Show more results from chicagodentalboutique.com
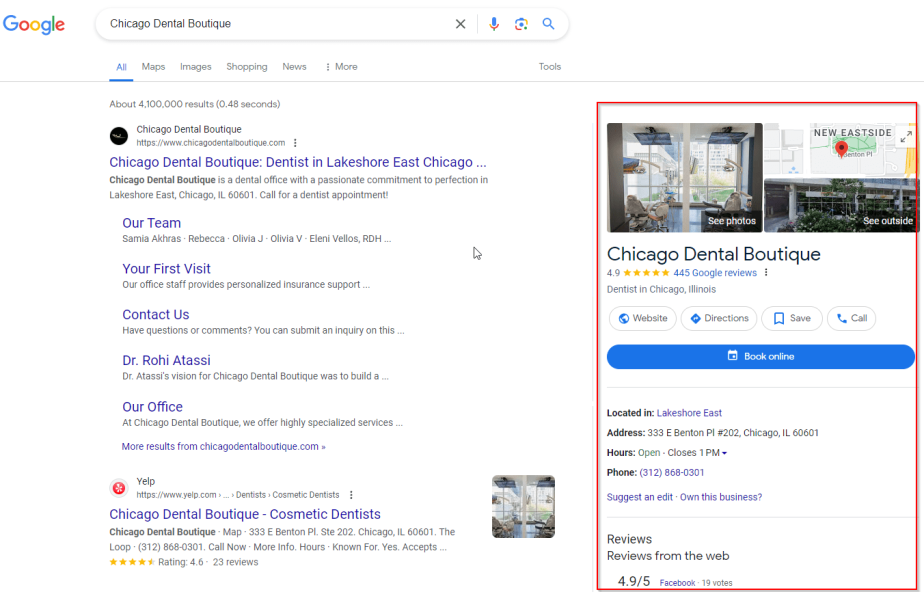 click(x=223, y=447)
